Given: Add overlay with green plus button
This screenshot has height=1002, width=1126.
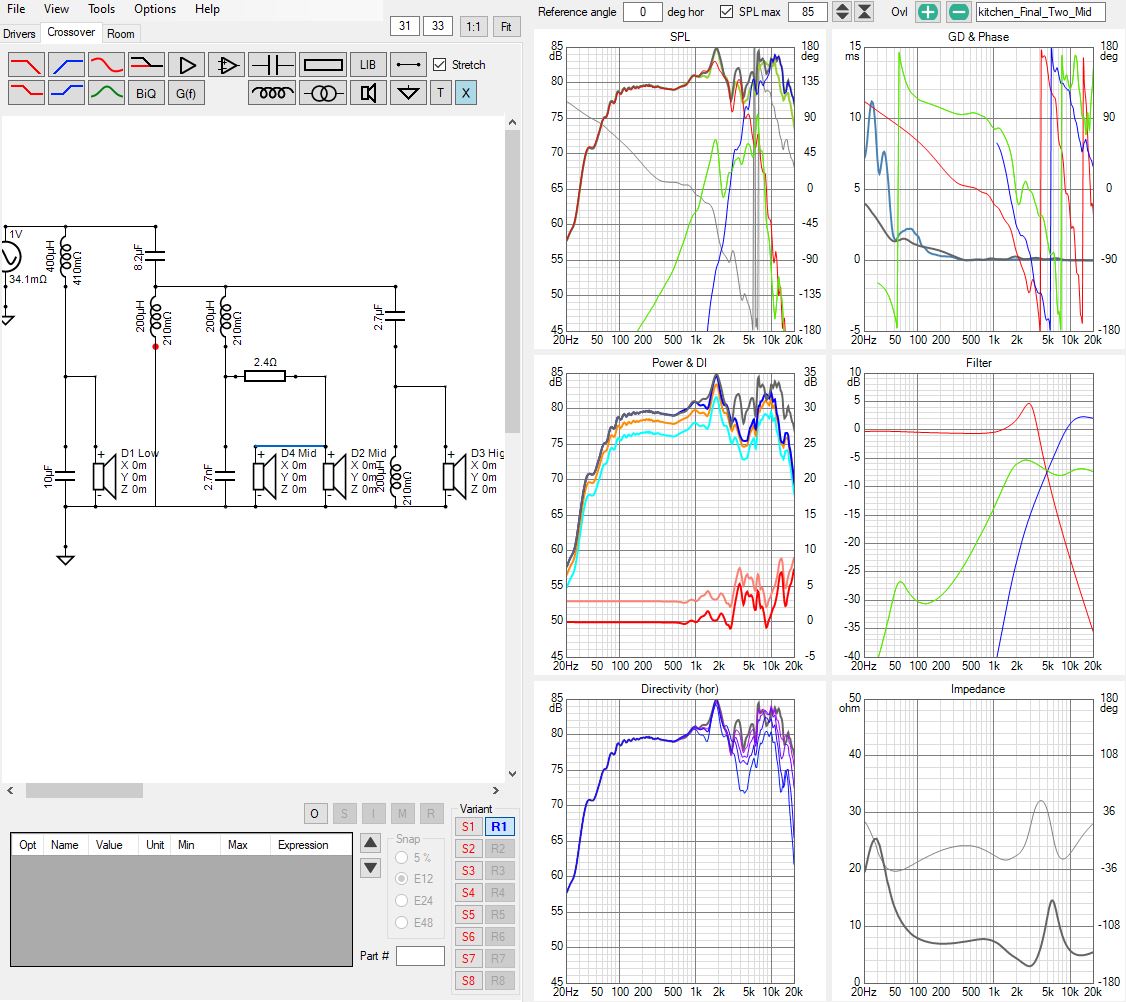Looking at the screenshot, I should 928,11.
